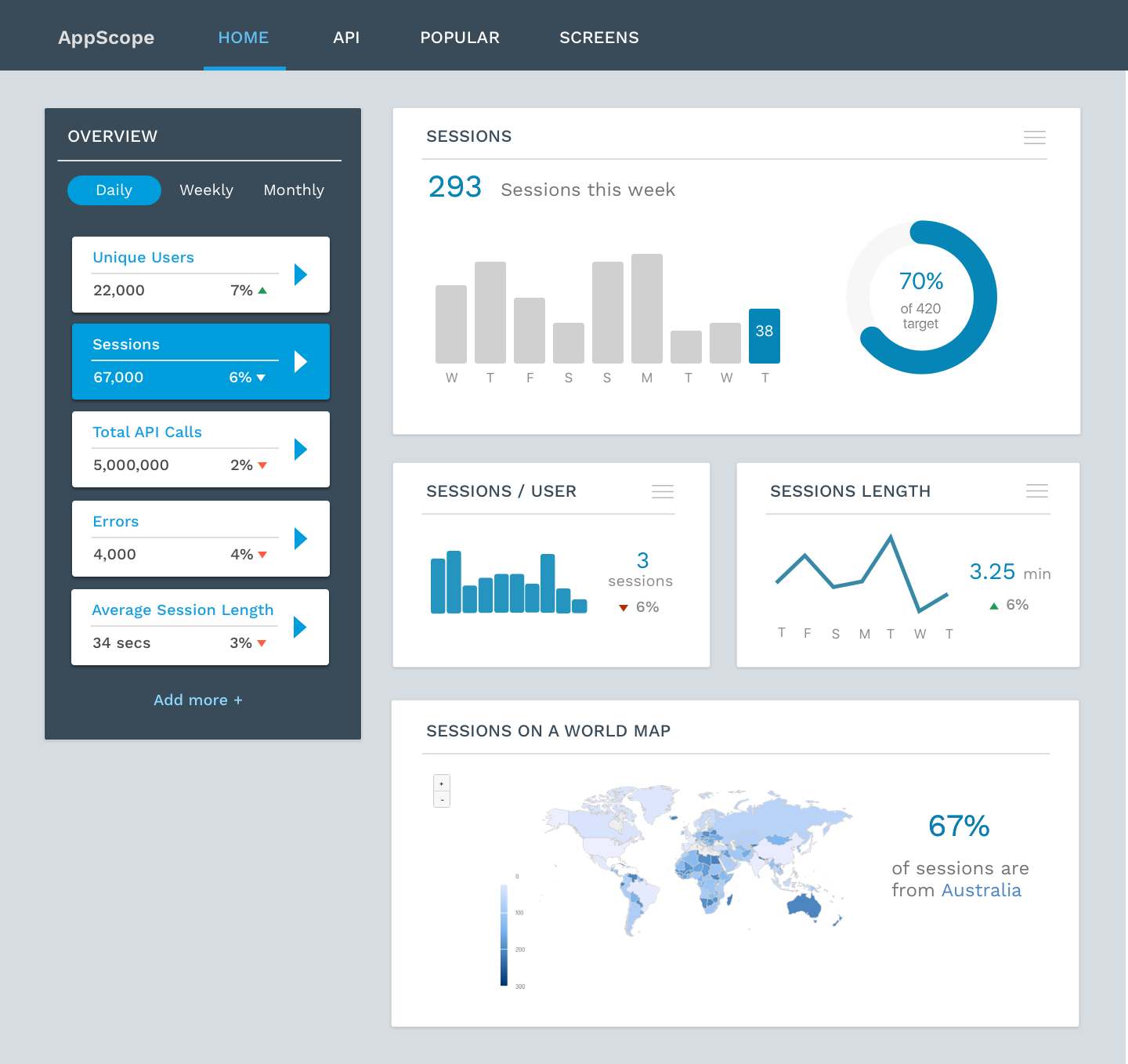The image size is (1128, 1064).
Task: Open the Sessions / User card menu icon
Action: tap(662, 491)
